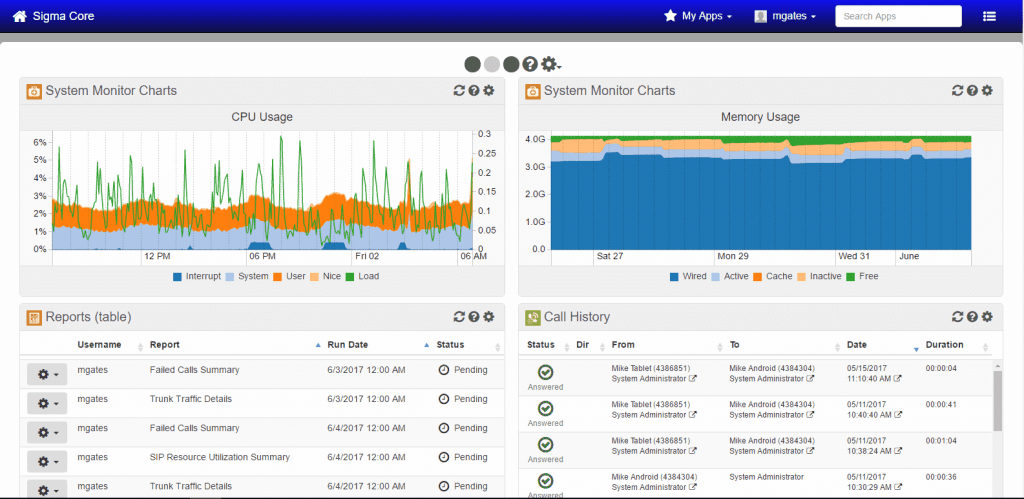Click the Call History vertical scrollbar
The height and width of the screenshot is (499, 1024).
997,401
